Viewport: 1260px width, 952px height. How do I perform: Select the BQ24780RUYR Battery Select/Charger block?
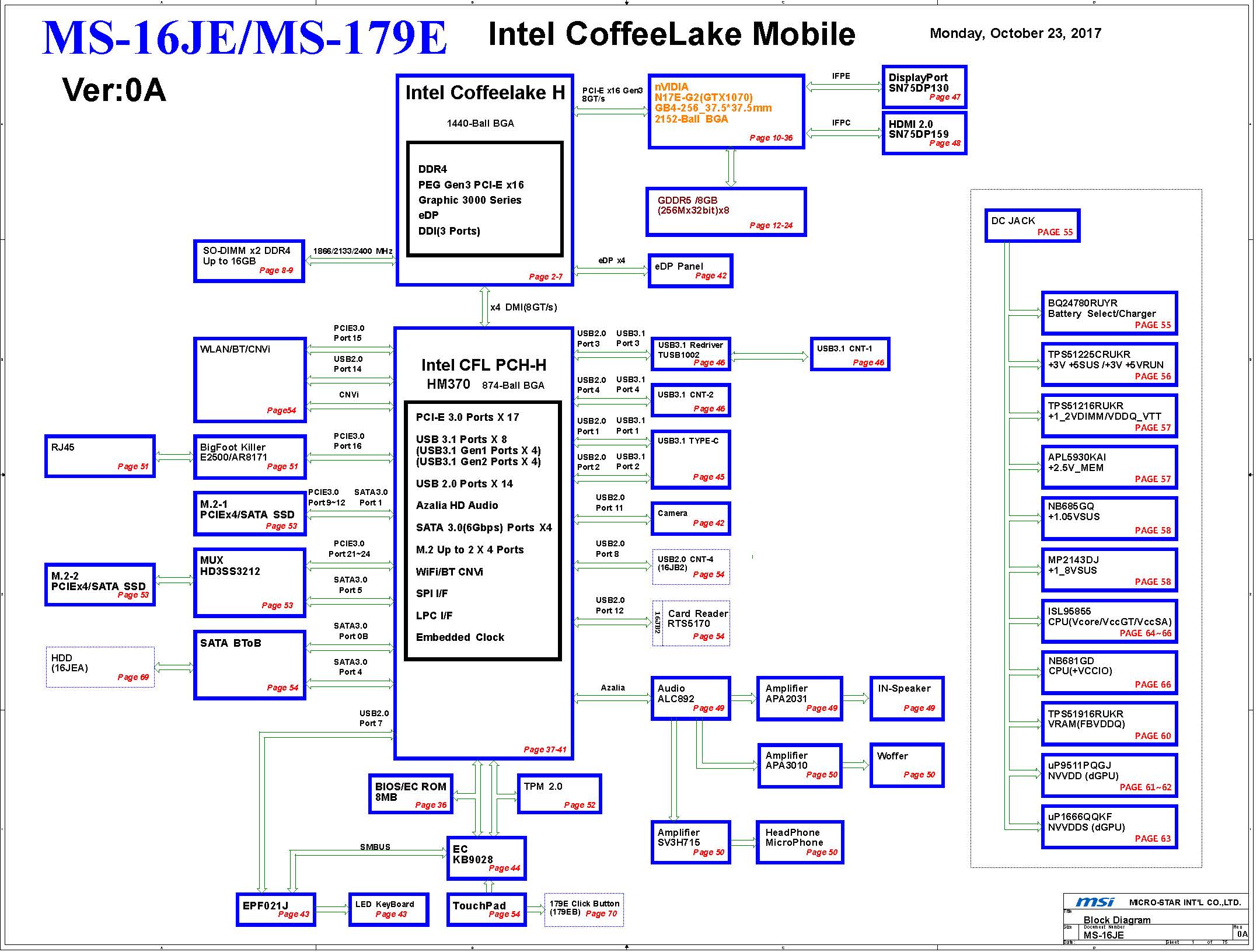tap(1109, 313)
